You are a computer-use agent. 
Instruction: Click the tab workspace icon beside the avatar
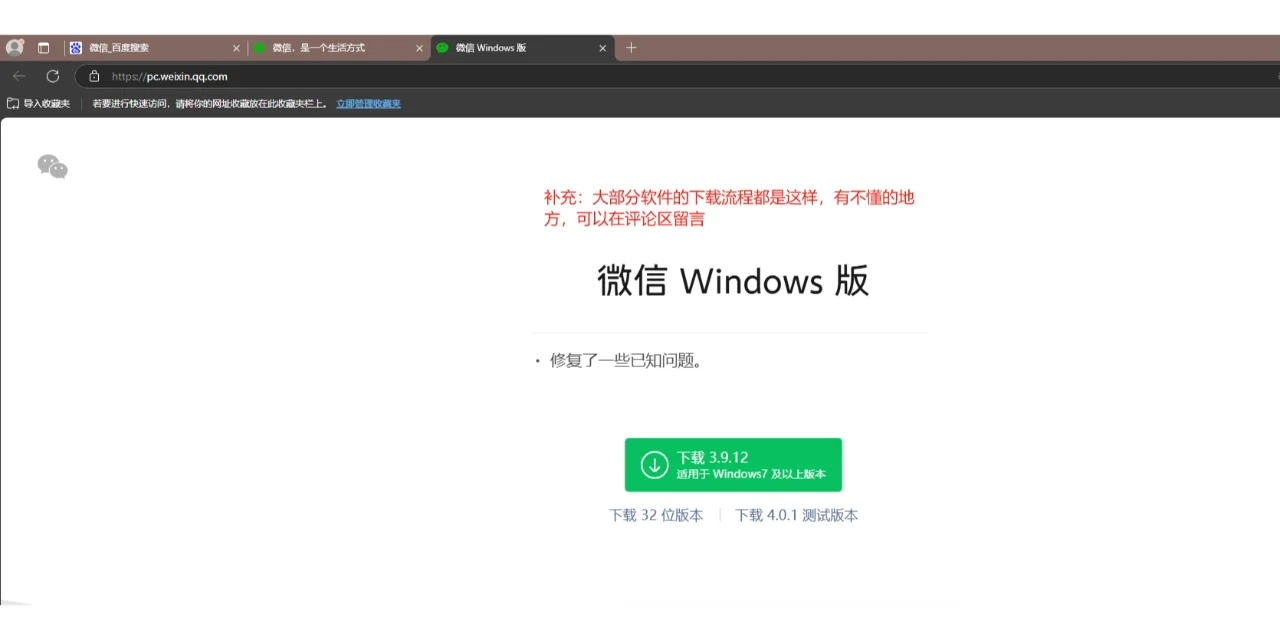coord(43,47)
